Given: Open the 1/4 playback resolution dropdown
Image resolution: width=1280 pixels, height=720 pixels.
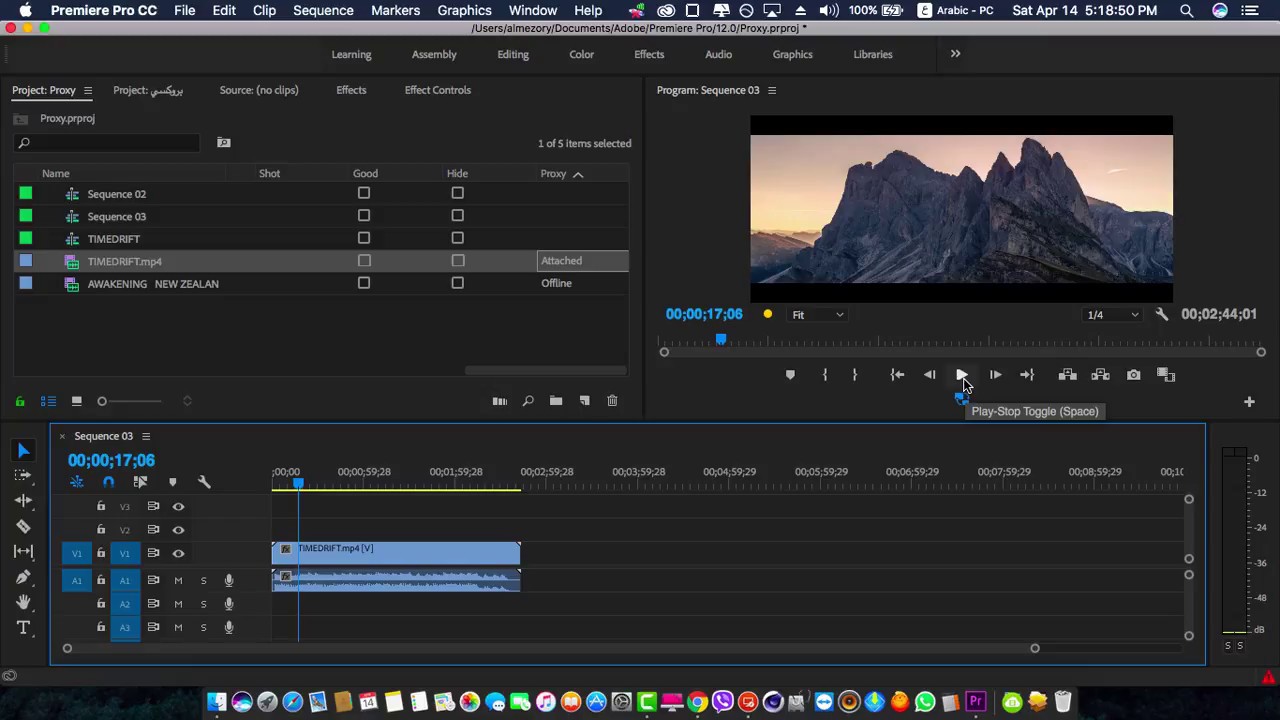Looking at the screenshot, I should [1113, 315].
